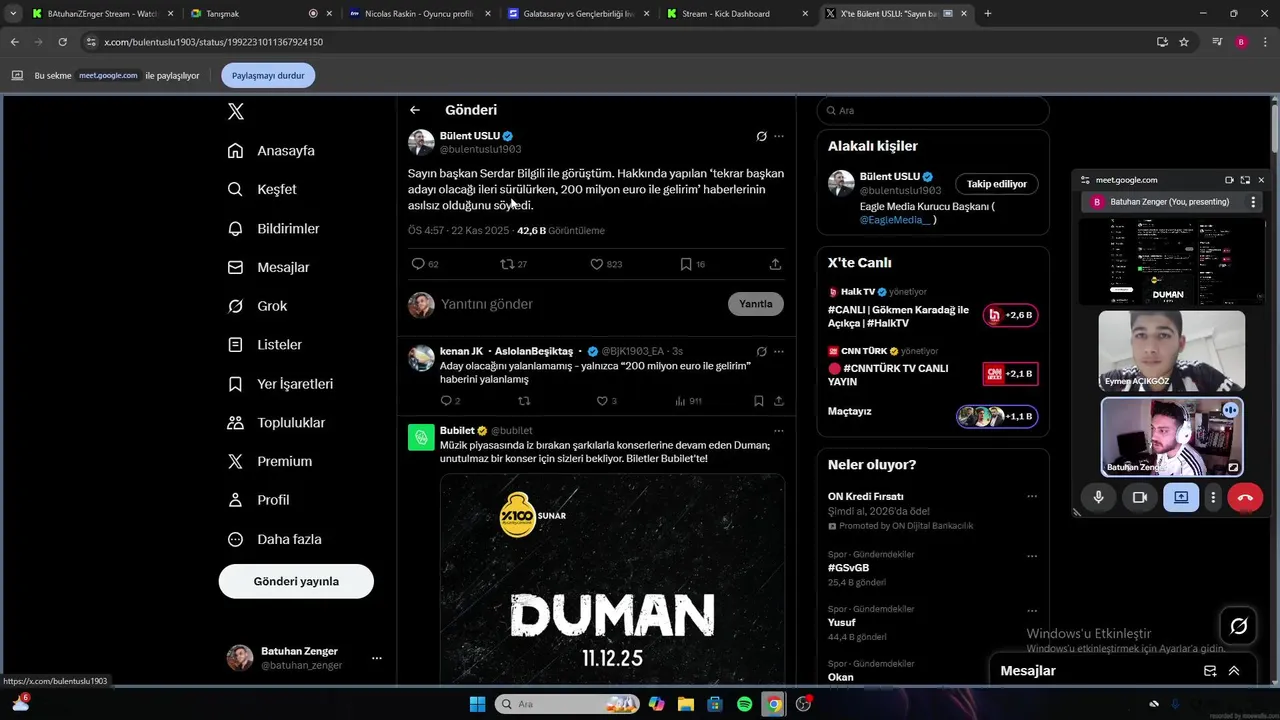Reply to kenan JK's comment

pyautogui.click(x=450, y=401)
